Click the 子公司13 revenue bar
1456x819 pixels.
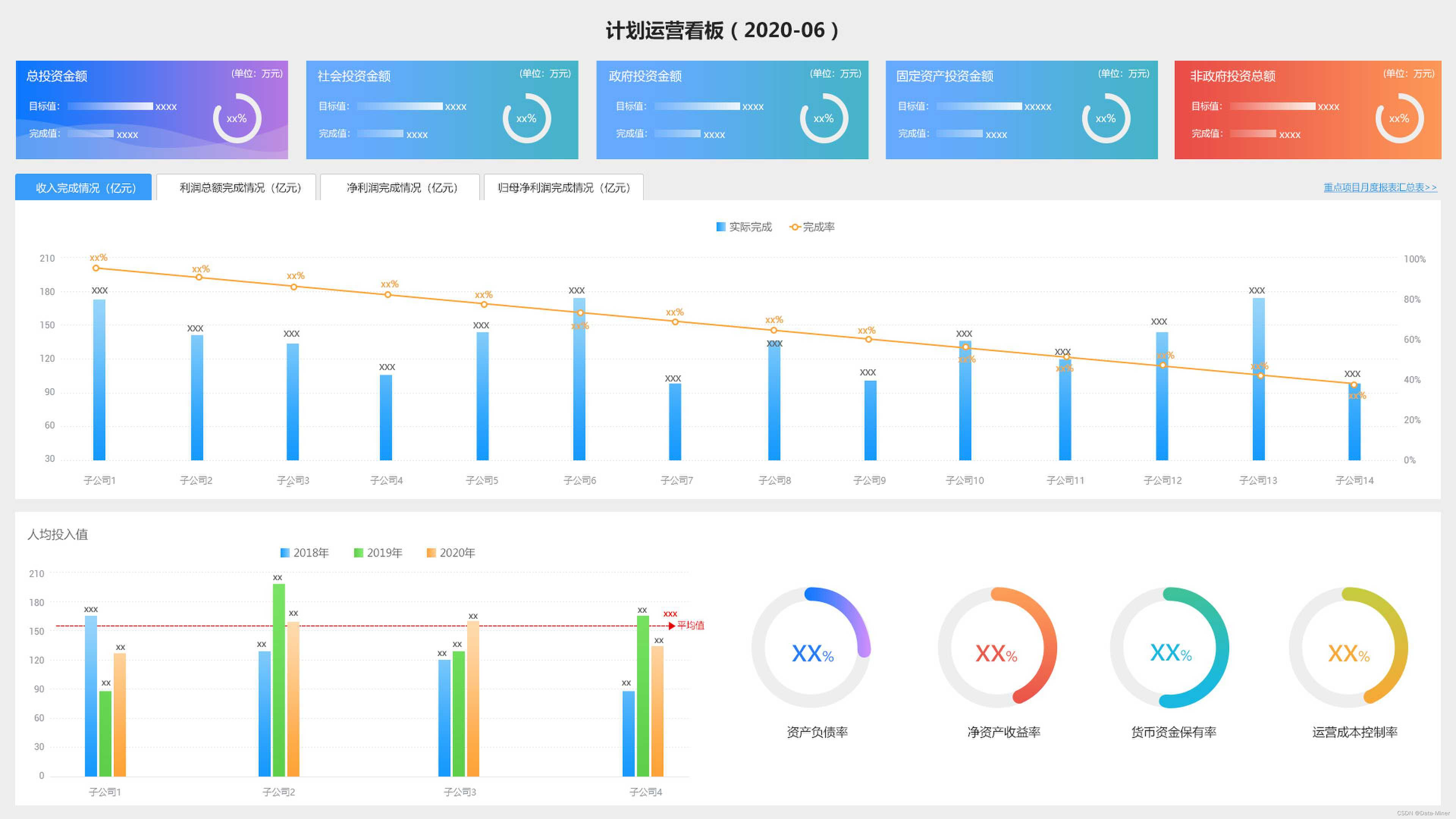(x=1259, y=379)
